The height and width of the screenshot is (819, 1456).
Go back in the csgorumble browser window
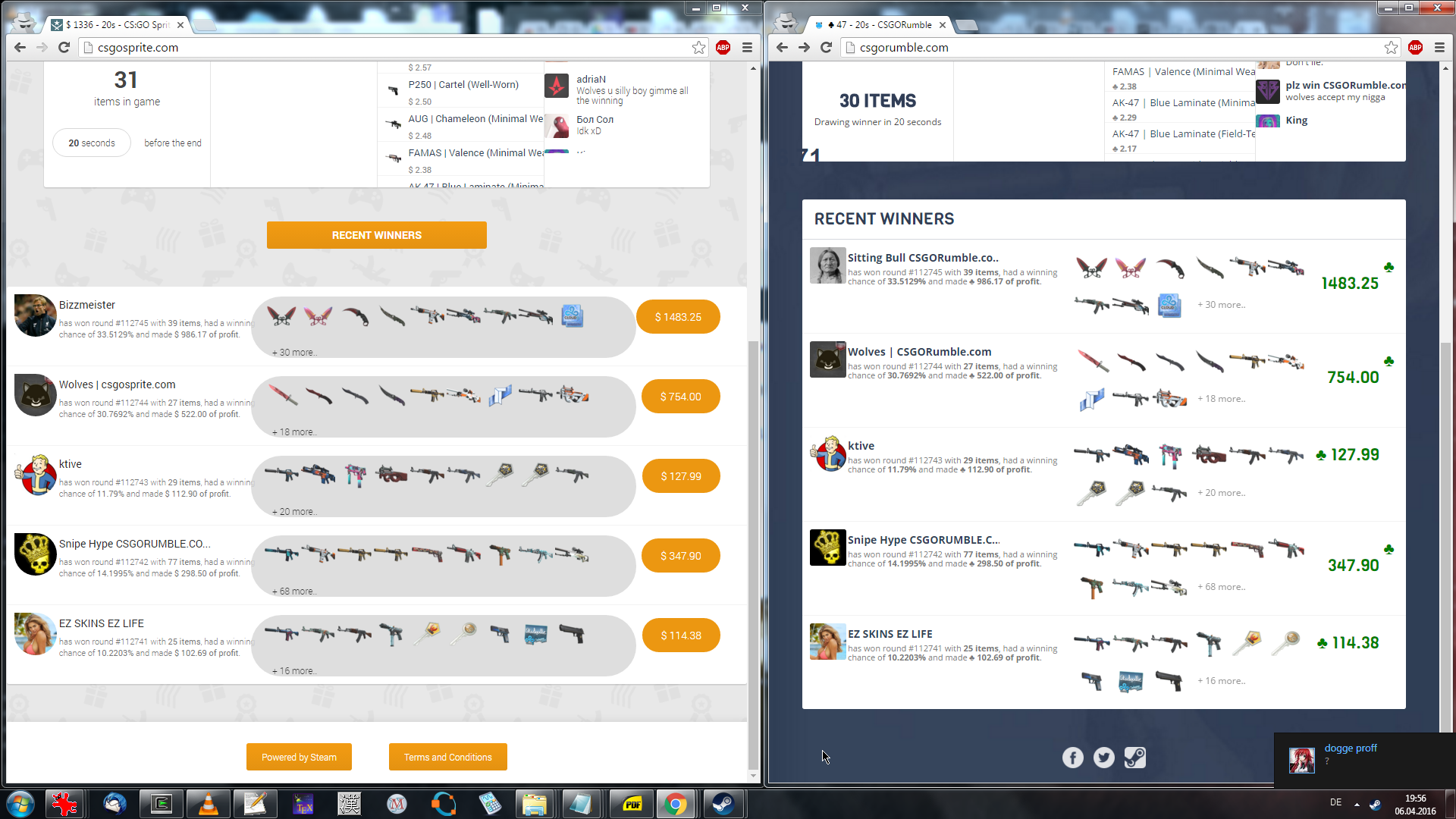[782, 48]
